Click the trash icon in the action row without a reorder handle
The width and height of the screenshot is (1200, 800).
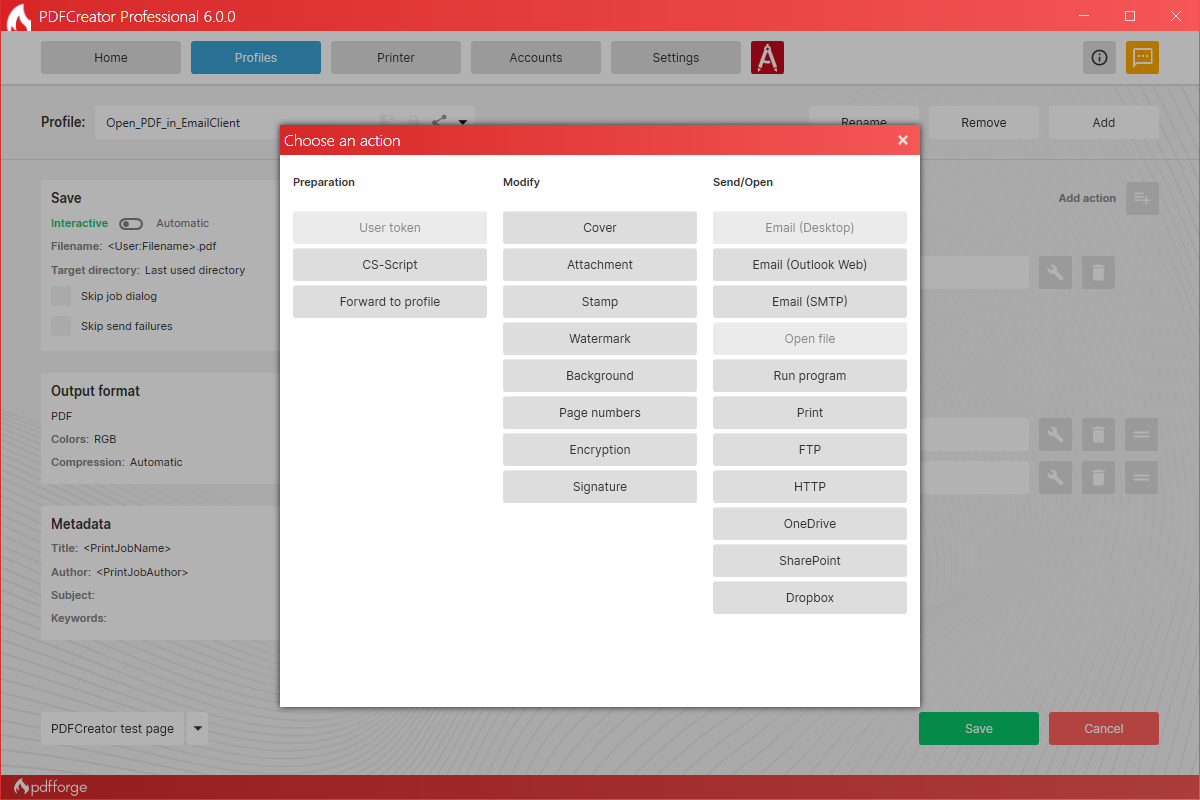pos(1098,272)
